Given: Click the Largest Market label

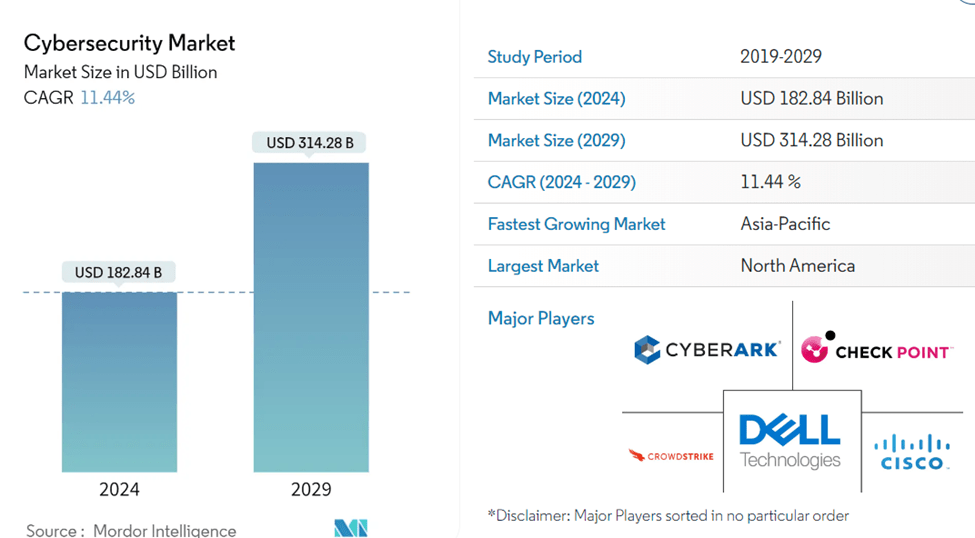Looking at the screenshot, I should pos(543,266).
